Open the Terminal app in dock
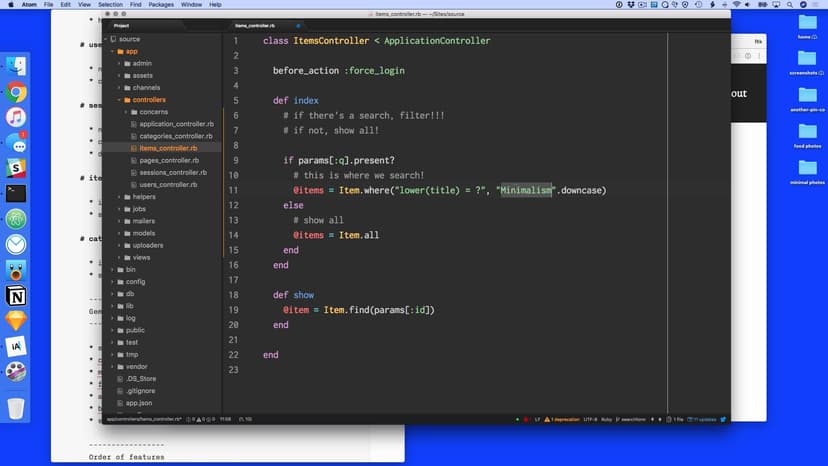The width and height of the screenshot is (828, 466). click(16, 194)
